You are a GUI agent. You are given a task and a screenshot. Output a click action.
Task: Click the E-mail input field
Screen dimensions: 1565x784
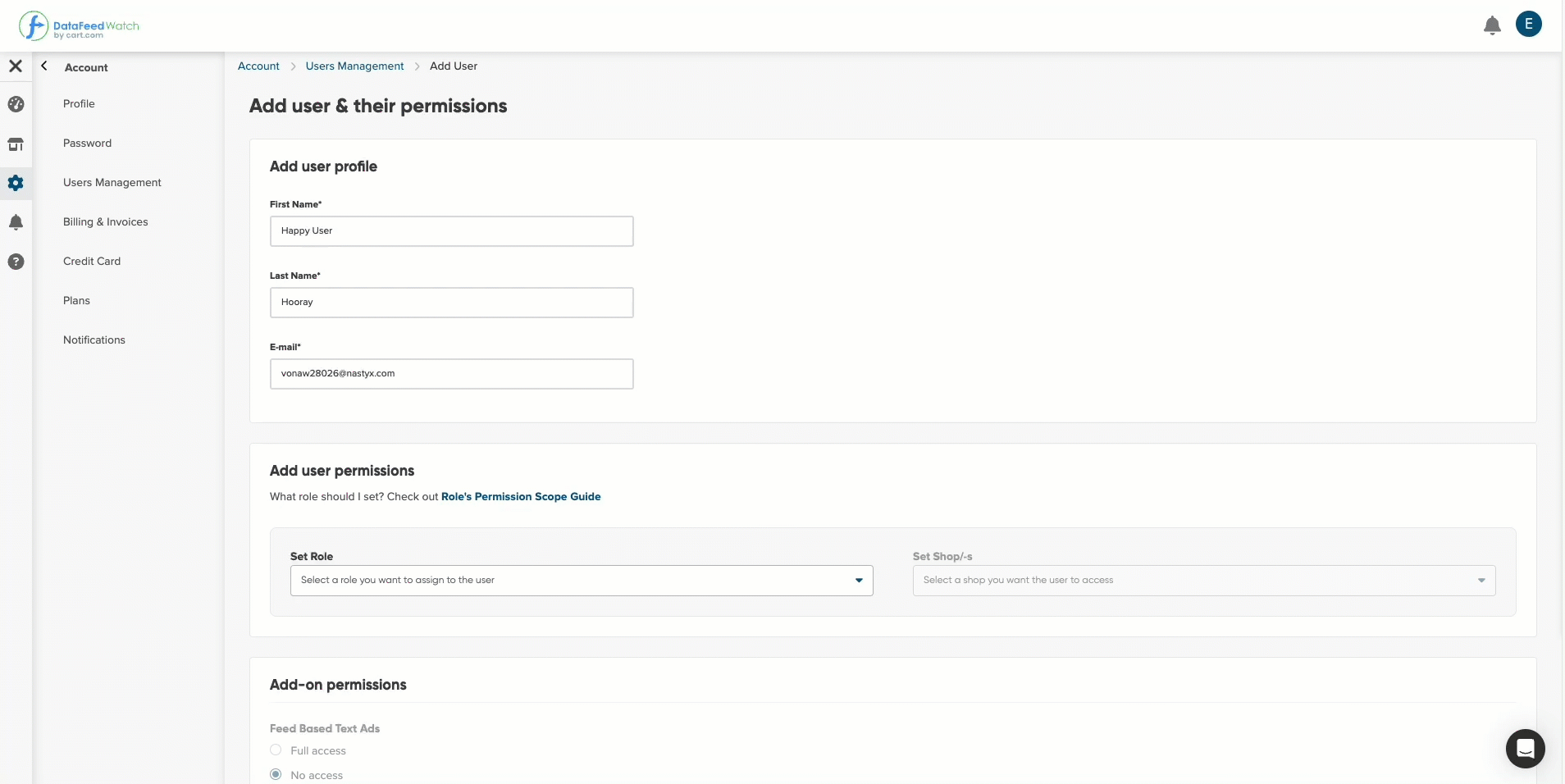(x=451, y=374)
